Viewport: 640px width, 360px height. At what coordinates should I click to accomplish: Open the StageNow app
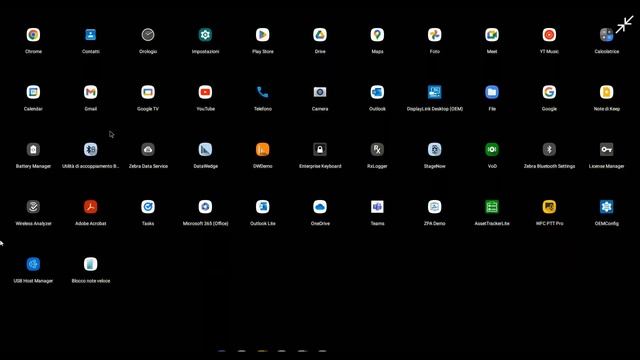tap(435, 150)
